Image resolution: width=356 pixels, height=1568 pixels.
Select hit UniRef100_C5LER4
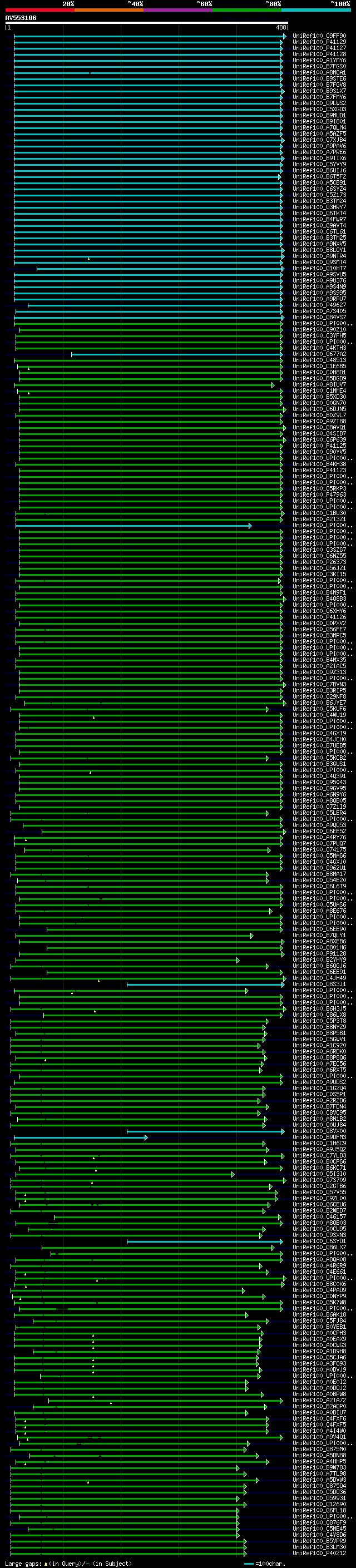(x=319, y=813)
